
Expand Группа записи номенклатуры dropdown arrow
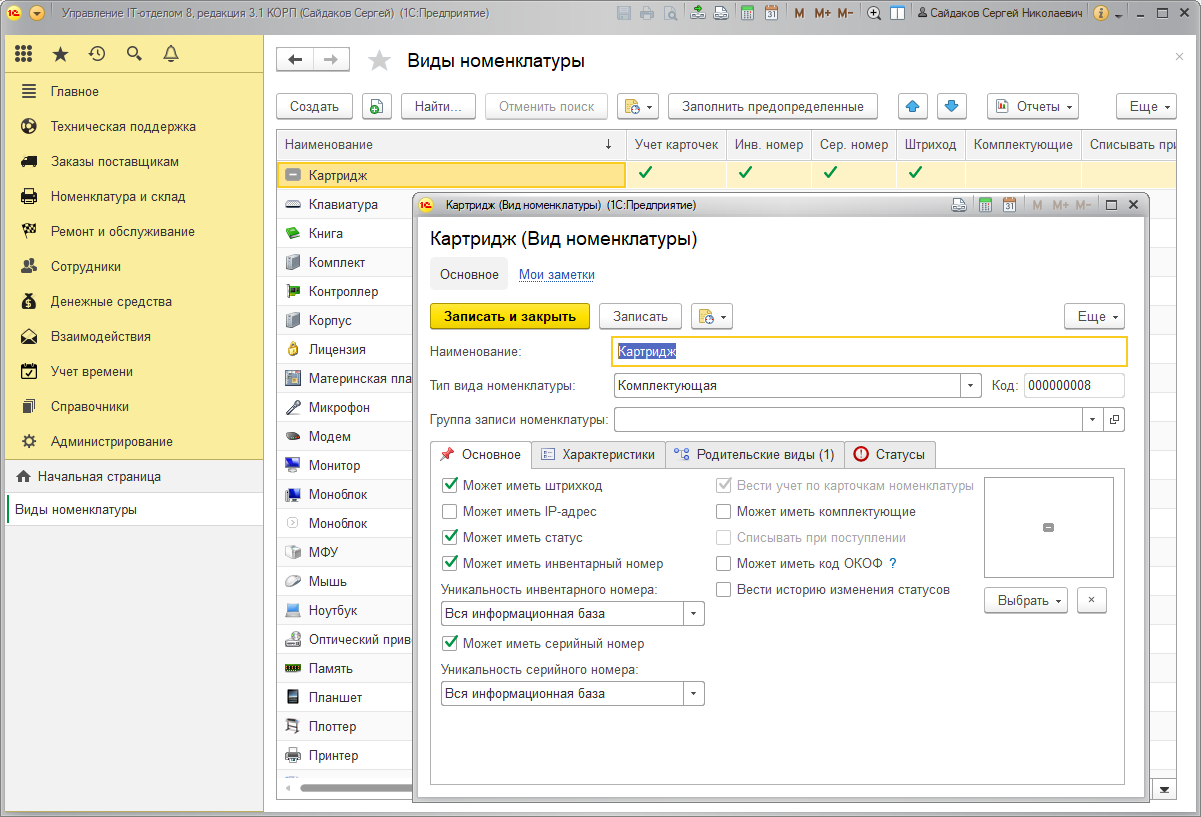[x=1093, y=419]
